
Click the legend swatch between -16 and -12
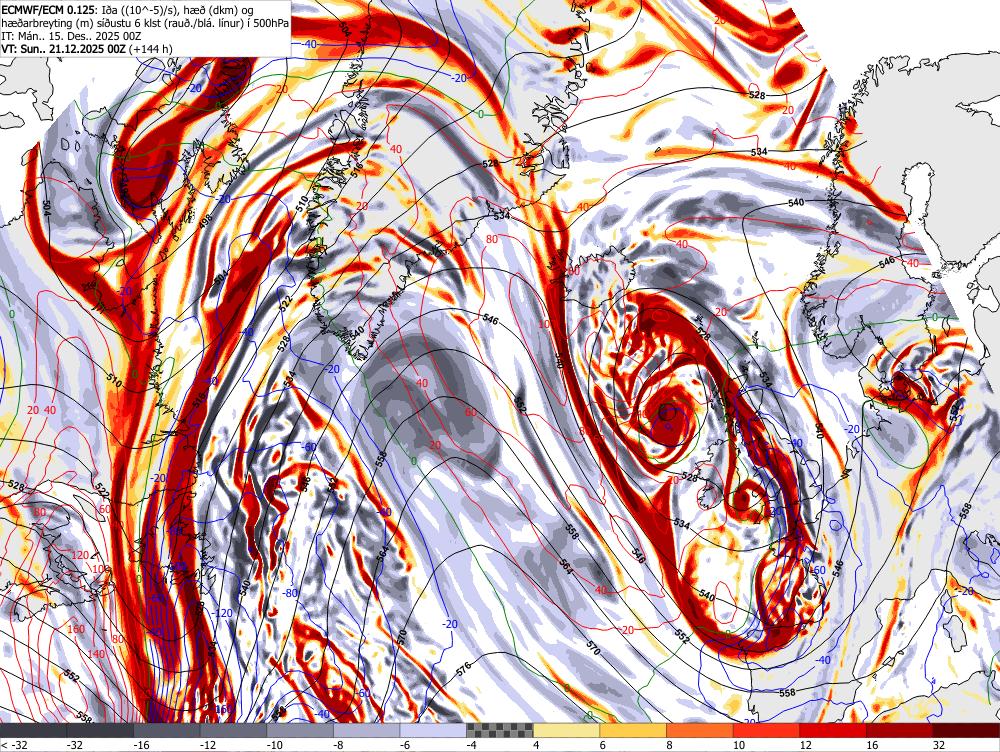167,730
